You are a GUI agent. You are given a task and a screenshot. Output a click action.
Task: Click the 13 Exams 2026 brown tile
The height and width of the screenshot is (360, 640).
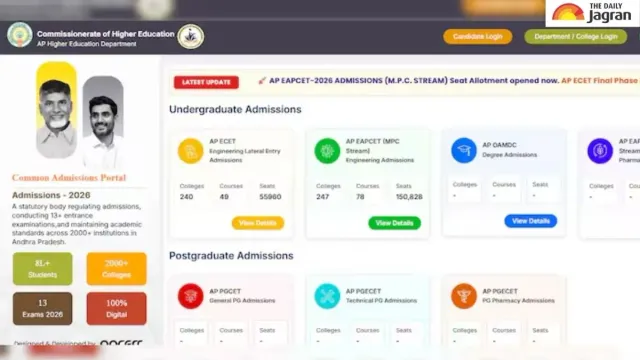click(x=42, y=309)
